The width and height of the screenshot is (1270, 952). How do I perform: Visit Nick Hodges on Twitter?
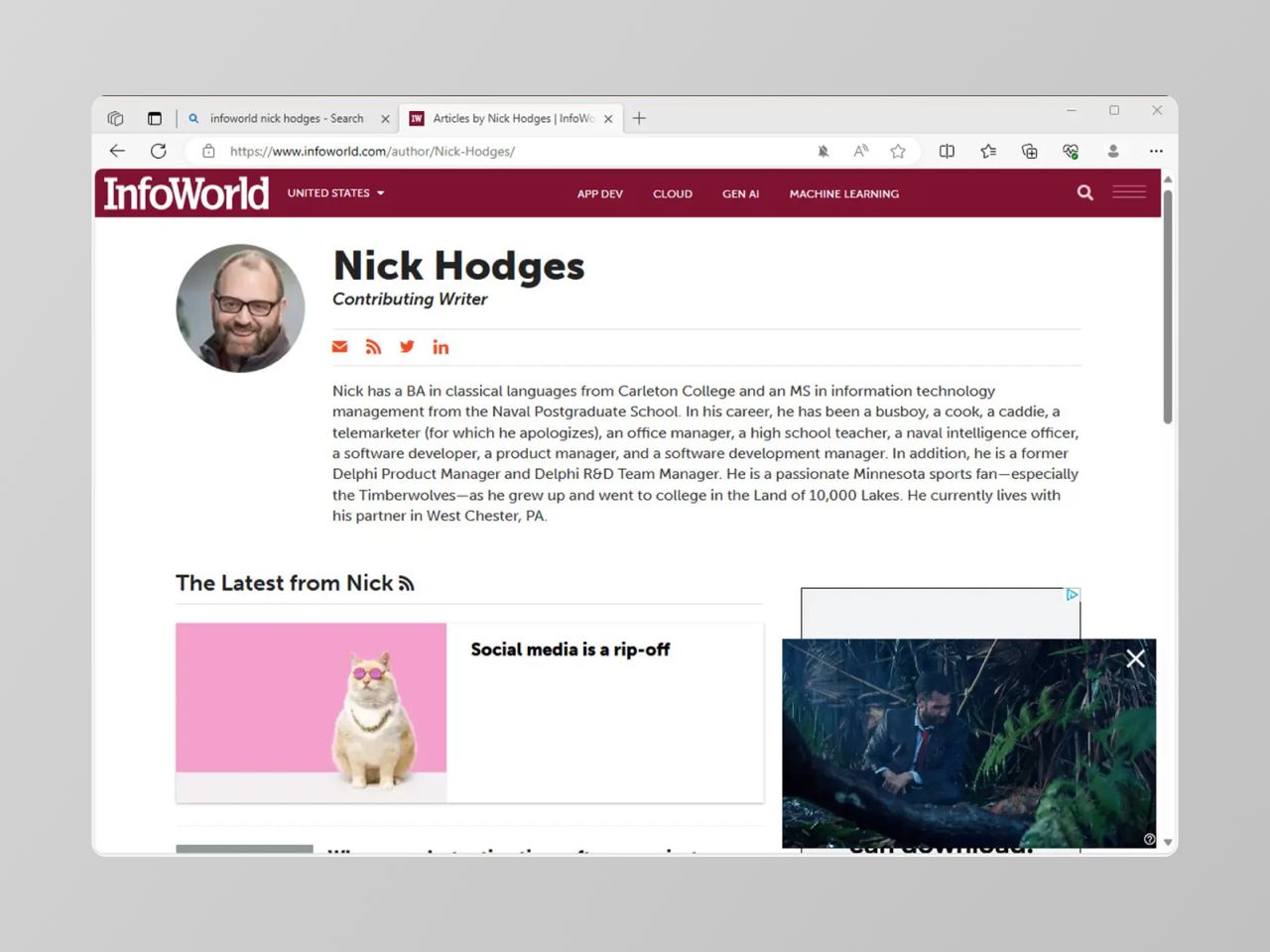point(407,346)
